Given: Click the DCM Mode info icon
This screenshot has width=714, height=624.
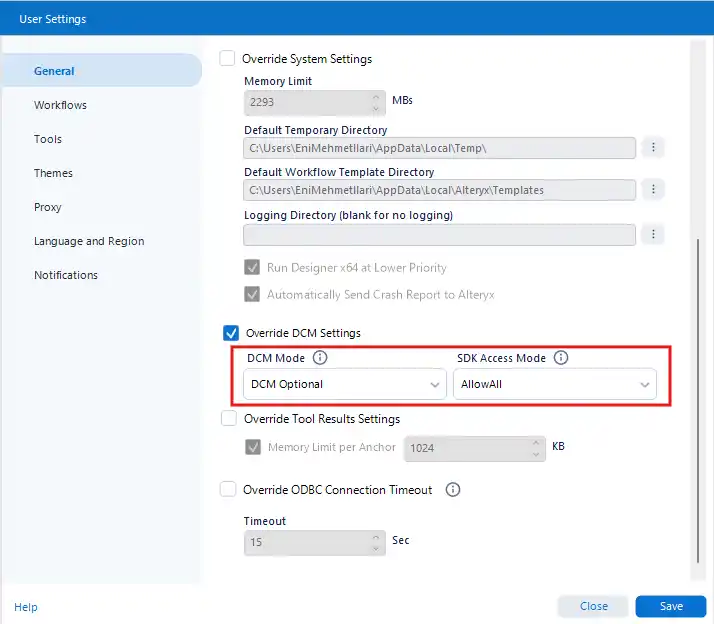Looking at the screenshot, I should (x=320, y=358).
